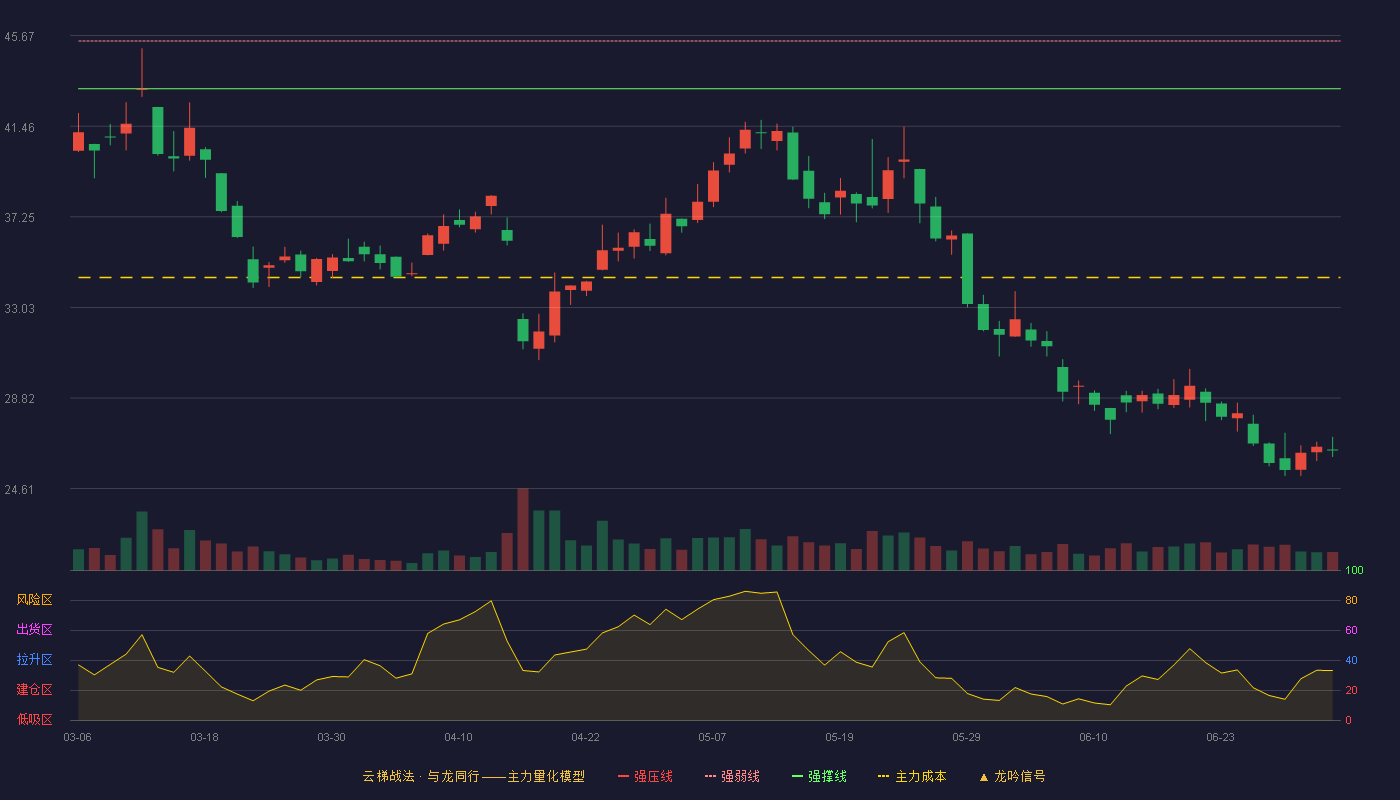1400x800 pixels.
Task: Click the 05-07 date label
Action: pos(712,737)
